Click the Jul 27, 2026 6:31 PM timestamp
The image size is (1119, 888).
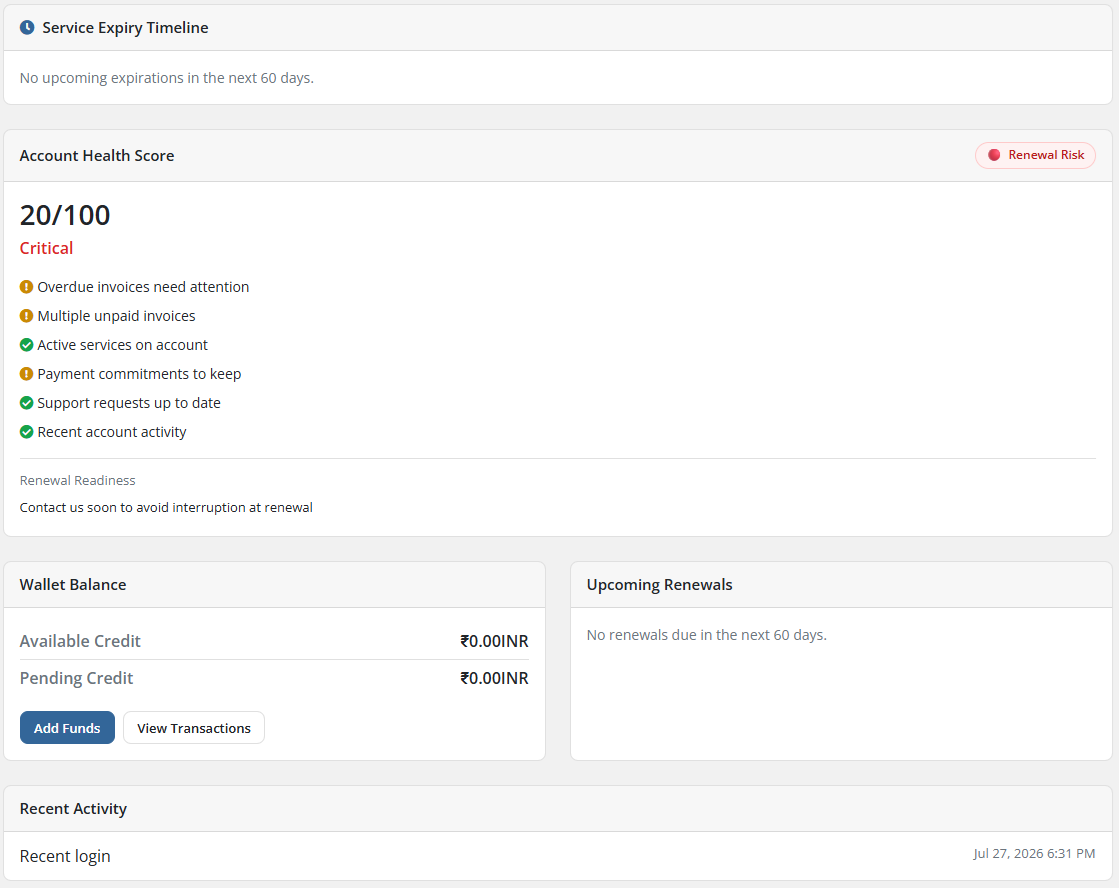1034,854
